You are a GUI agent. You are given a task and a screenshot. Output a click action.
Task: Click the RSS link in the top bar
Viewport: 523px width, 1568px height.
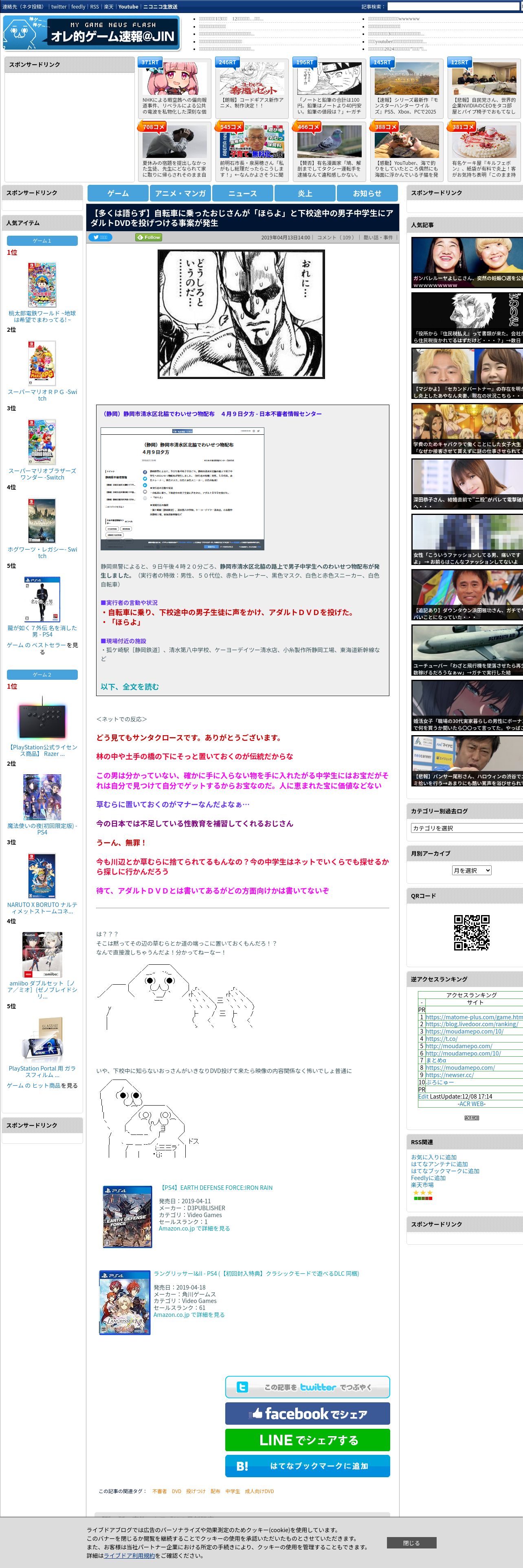tap(94, 7)
